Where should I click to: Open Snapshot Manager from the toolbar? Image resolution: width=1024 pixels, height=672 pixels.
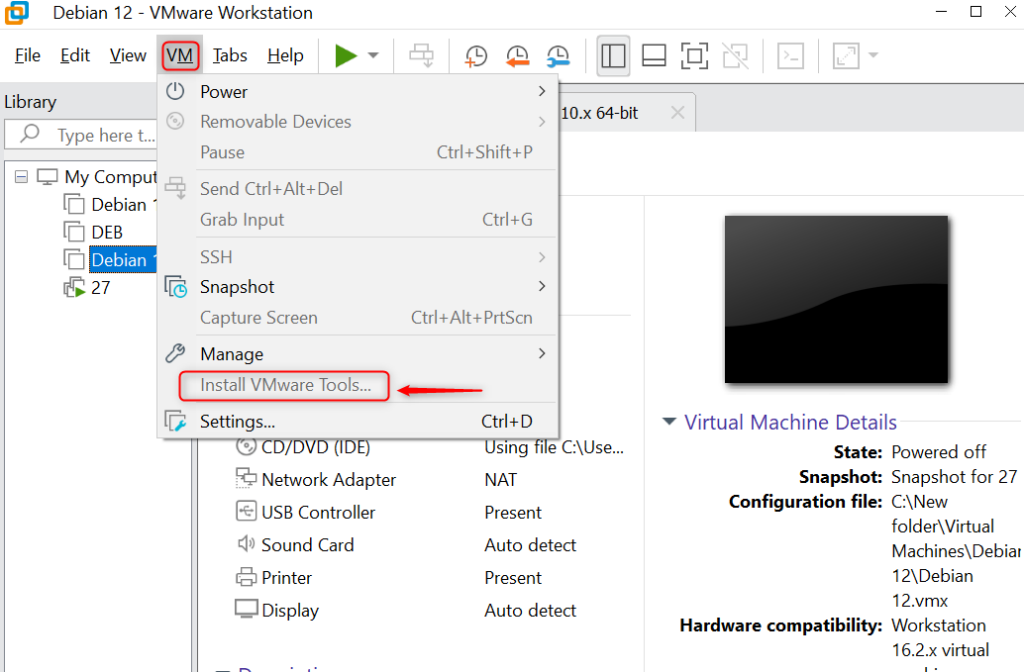(557, 56)
